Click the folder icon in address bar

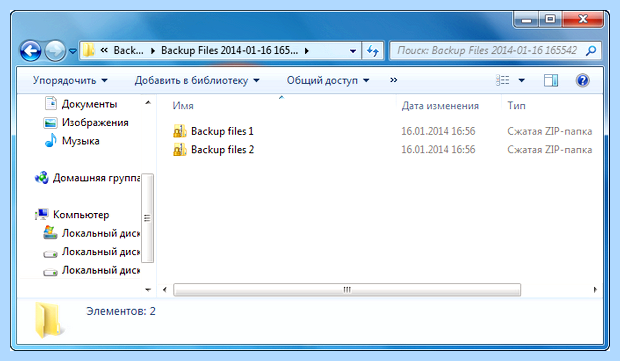89,50
